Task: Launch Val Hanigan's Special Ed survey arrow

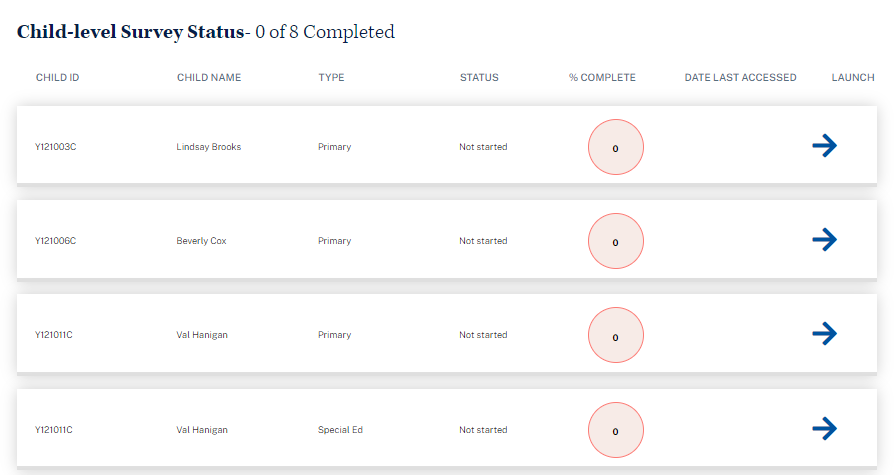Action: (824, 428)
